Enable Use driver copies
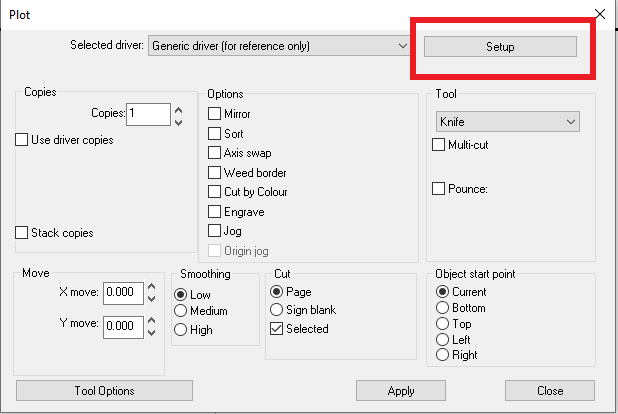 click(x=22, y=140)
